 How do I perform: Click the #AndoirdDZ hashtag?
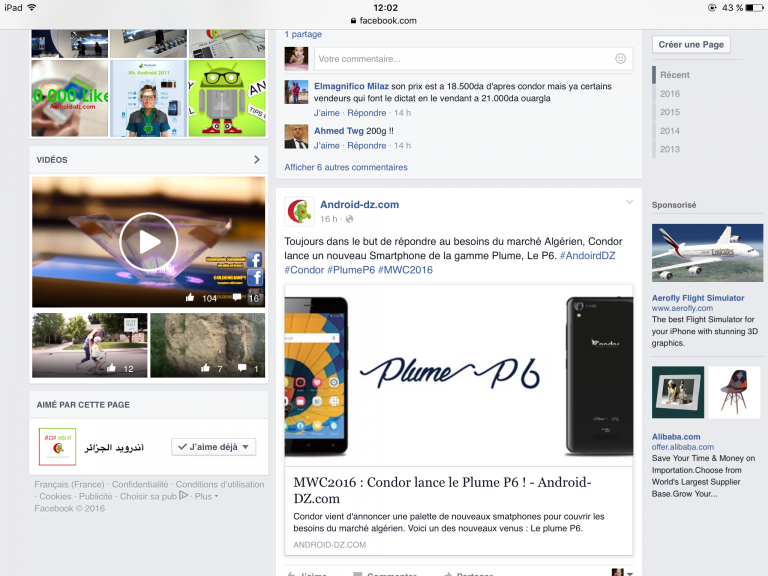(x=587, y=256)
